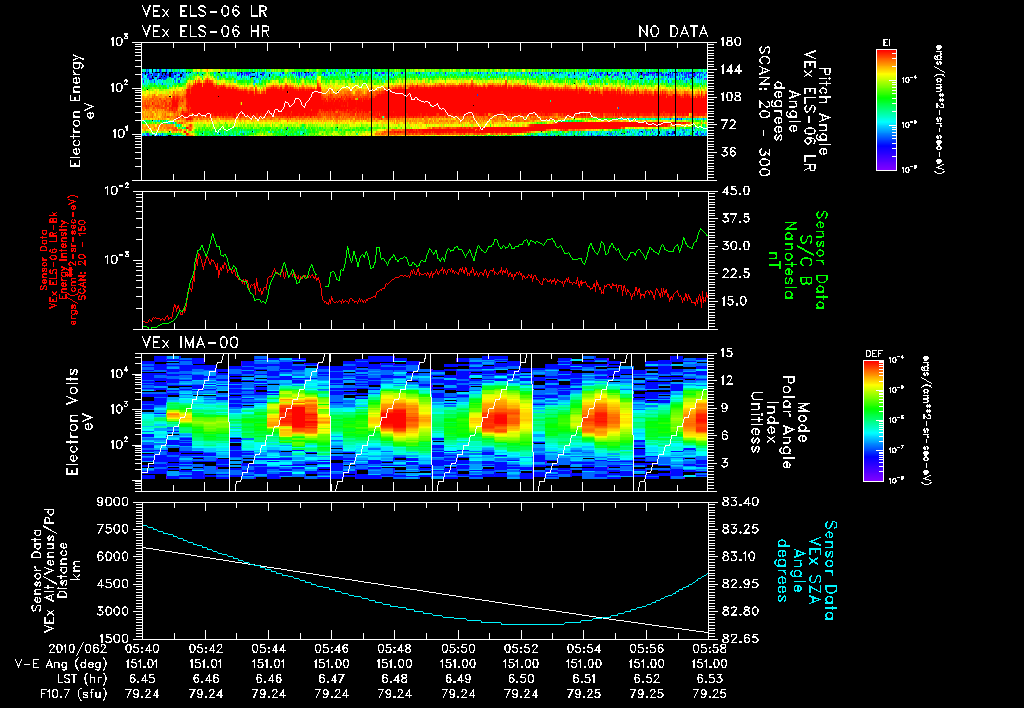Click the magnetic field and intensity line plot panel
The height and width of the screenshot is (708, 1024).
pyautogui.click(x=425, y=260)
